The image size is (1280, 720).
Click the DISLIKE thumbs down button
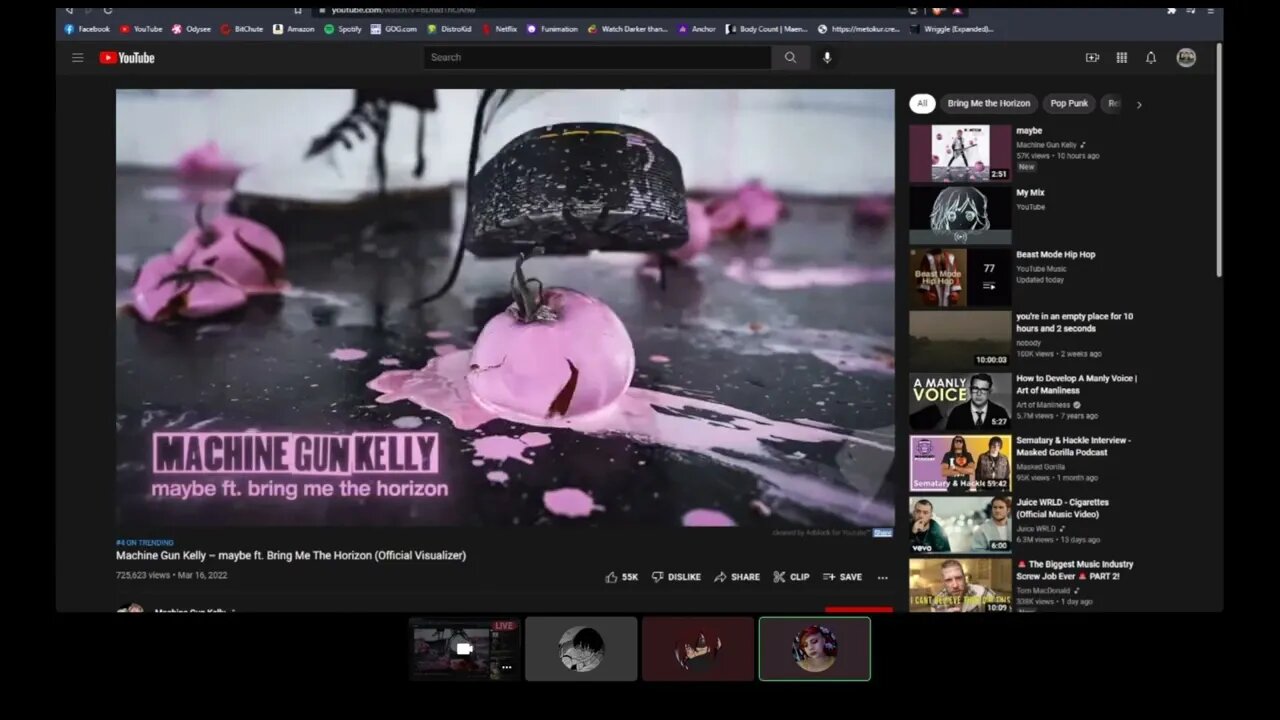pos(676,577)
